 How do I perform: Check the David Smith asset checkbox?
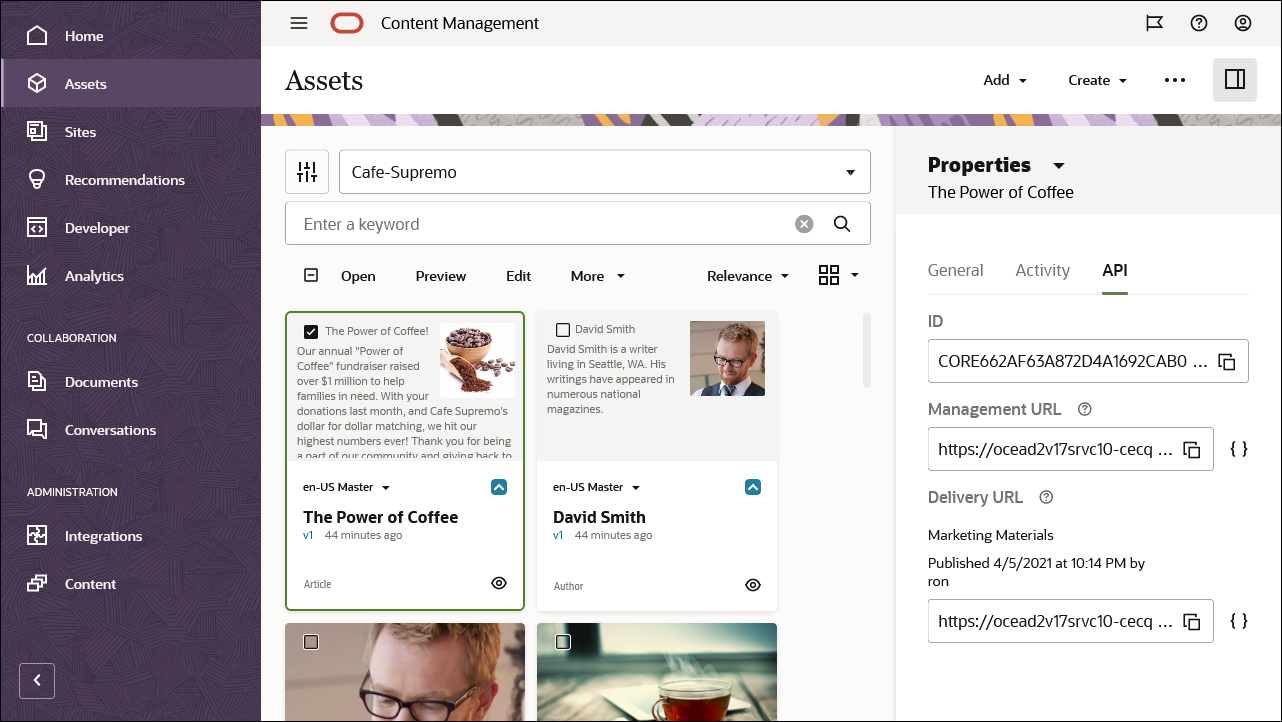pyautogui.click(x=563, y=330)
